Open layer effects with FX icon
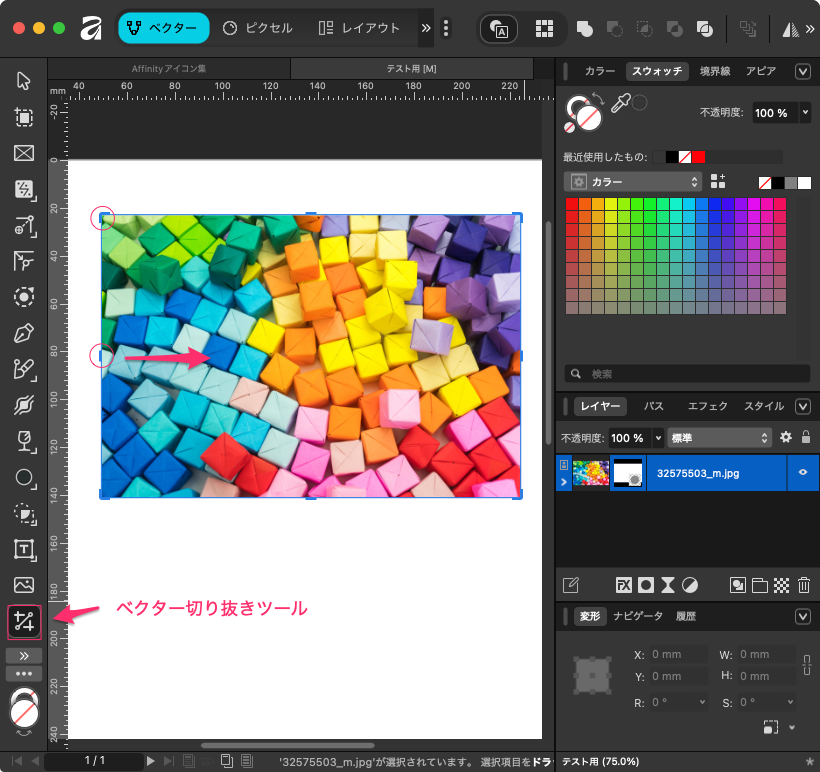This screenshot has height=772, width=820. [623, 585]
